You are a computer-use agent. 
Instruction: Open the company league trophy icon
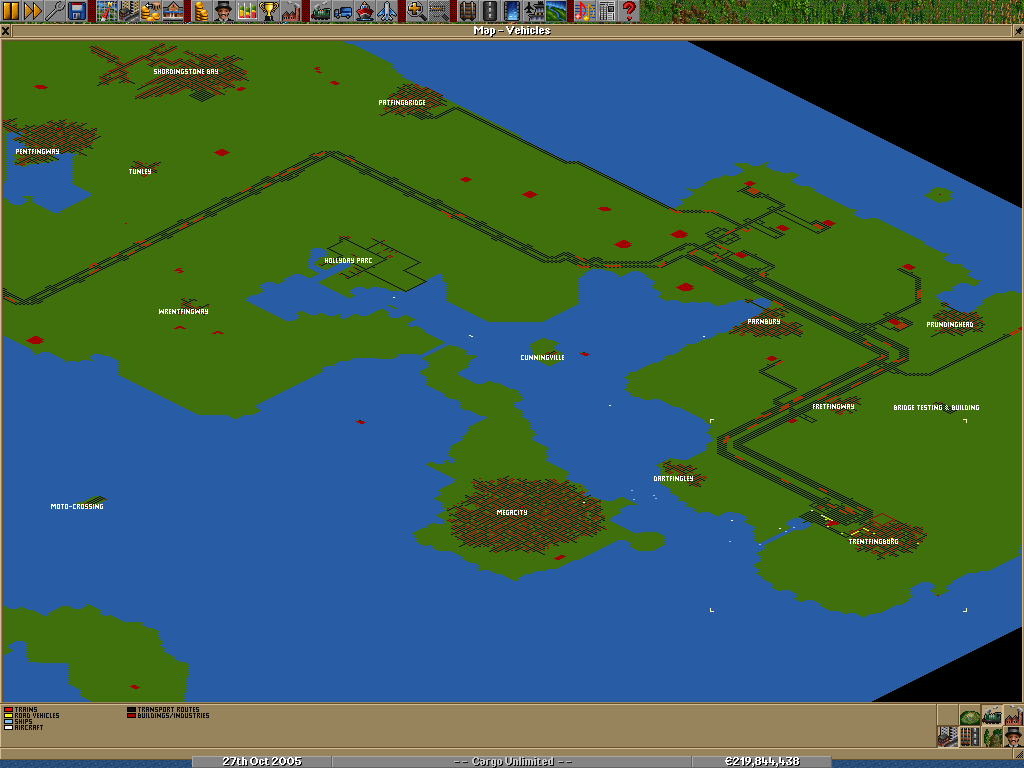(268, 11)
